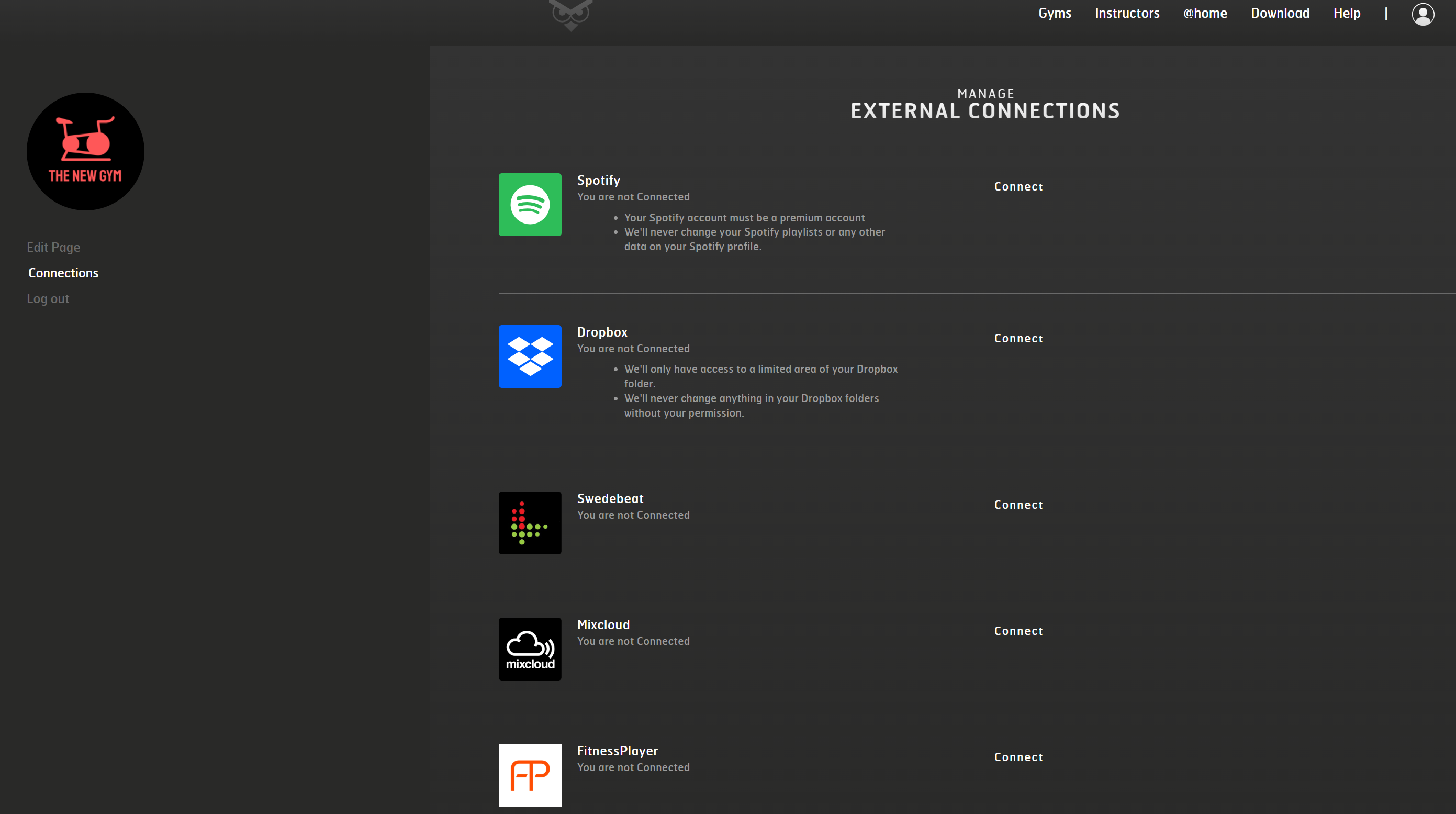Viewport: 1456px width, 814px height.
Task: Click the Swedebeat service icon
Action: 530,523
